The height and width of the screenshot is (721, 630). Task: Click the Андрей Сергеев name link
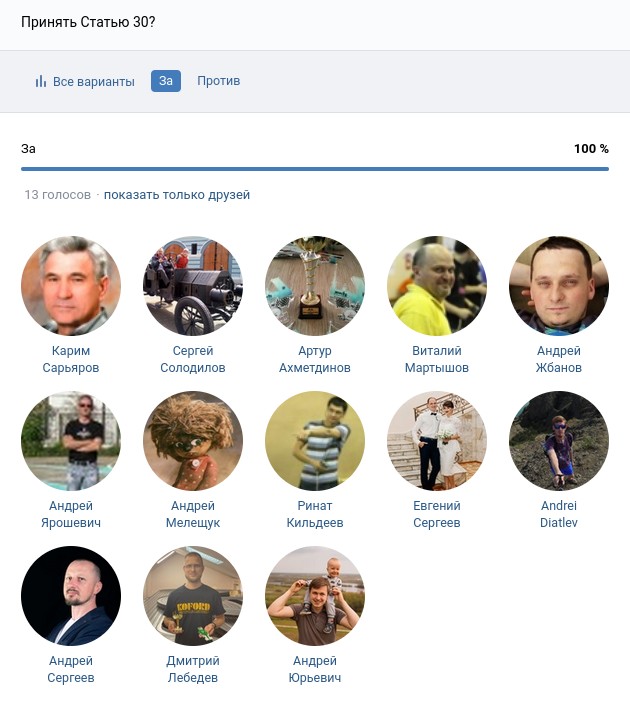coord(71,669)
